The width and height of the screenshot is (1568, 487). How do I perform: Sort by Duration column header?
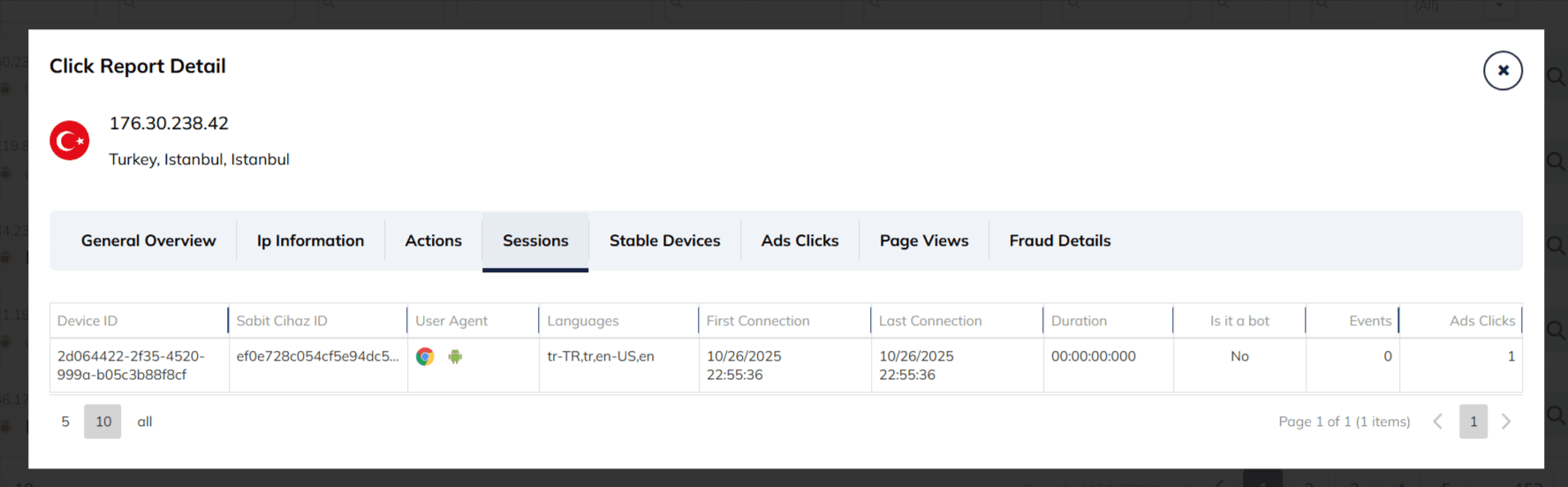(x=1079, y=321)
